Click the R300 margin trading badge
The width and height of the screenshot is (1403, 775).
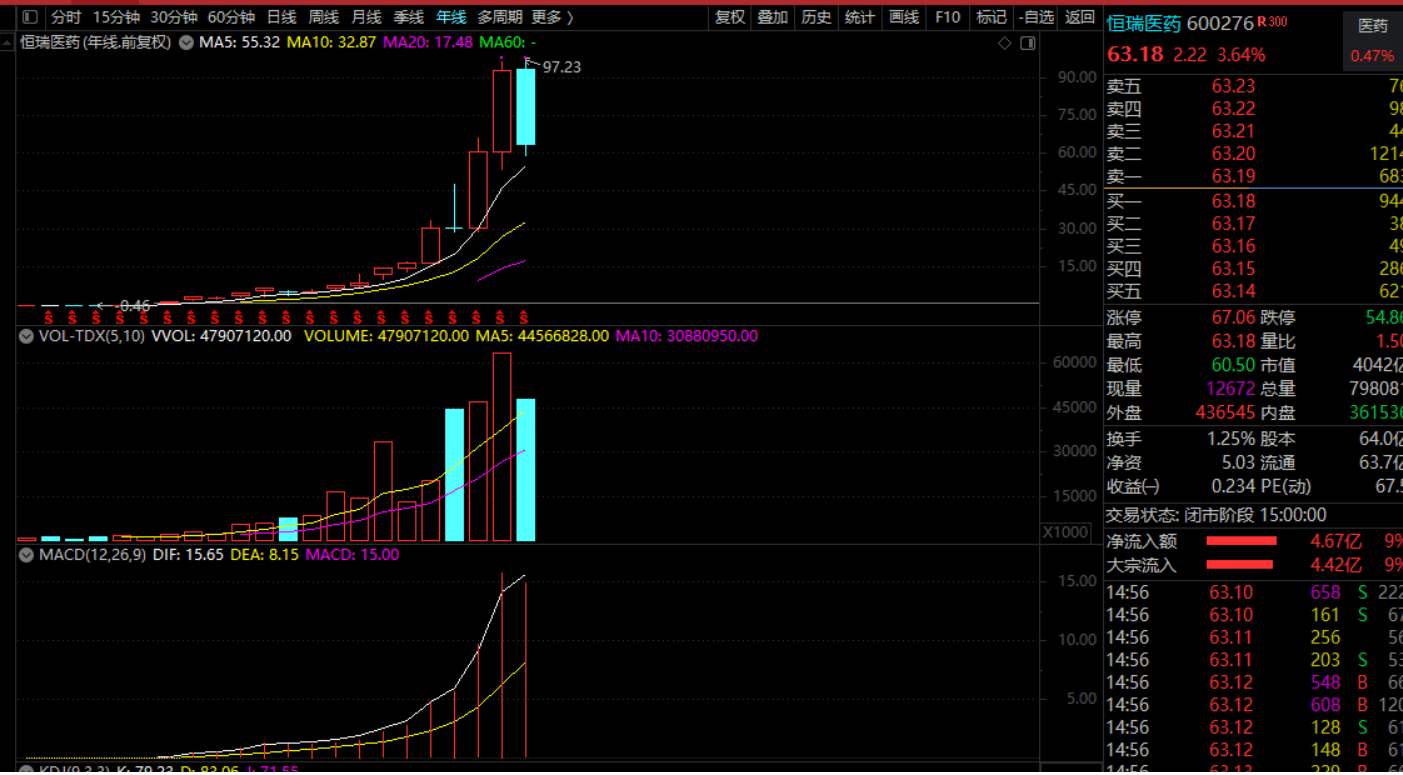pyautogui.click(x=1272, y=22)
